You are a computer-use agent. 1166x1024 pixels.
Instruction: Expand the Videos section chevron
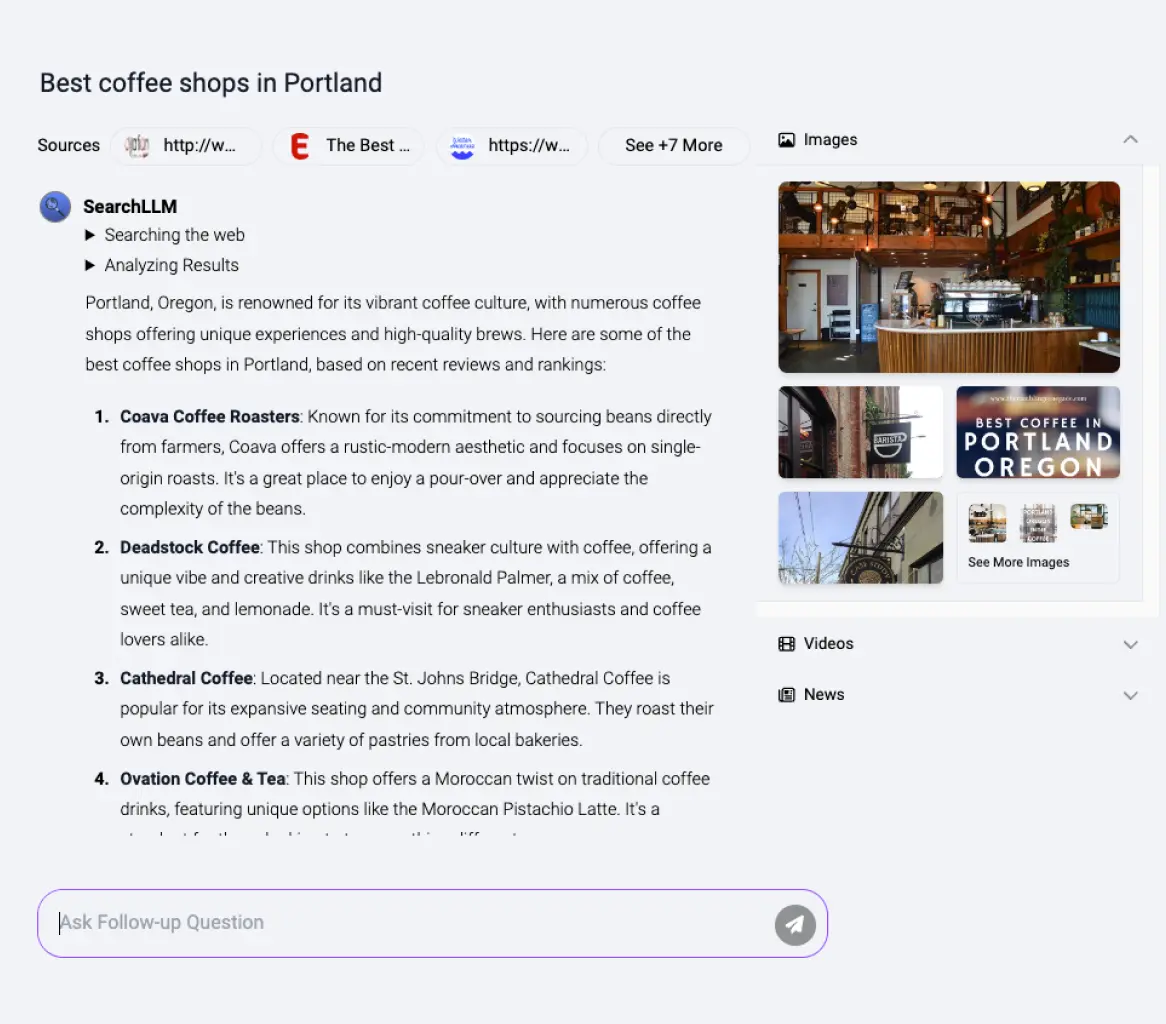[x=1130, y=644]
